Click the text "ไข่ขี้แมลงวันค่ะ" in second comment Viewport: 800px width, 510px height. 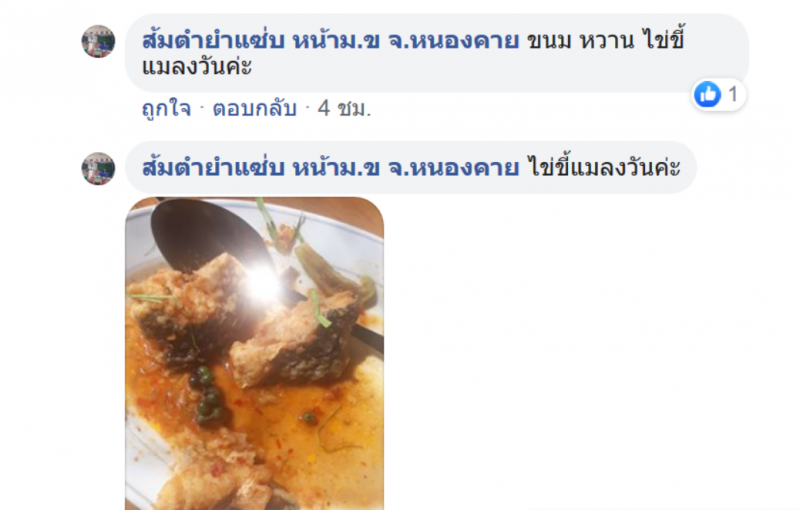(x=605, y=167)
